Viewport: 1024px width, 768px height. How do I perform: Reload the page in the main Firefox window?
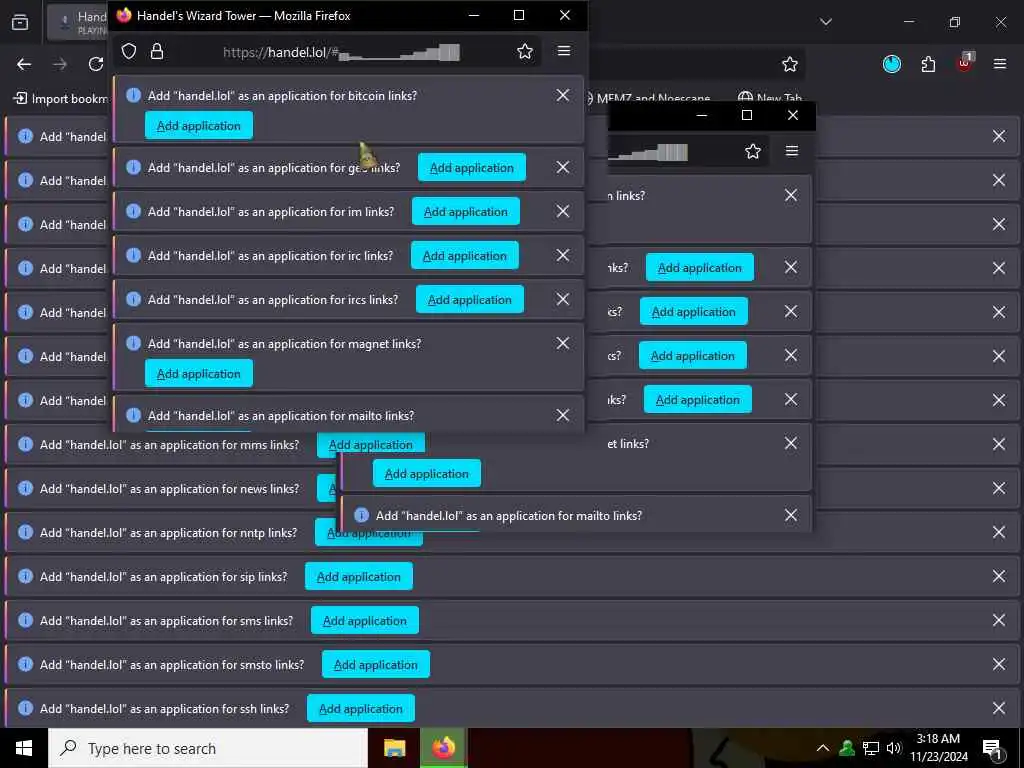tap(96, 64)
